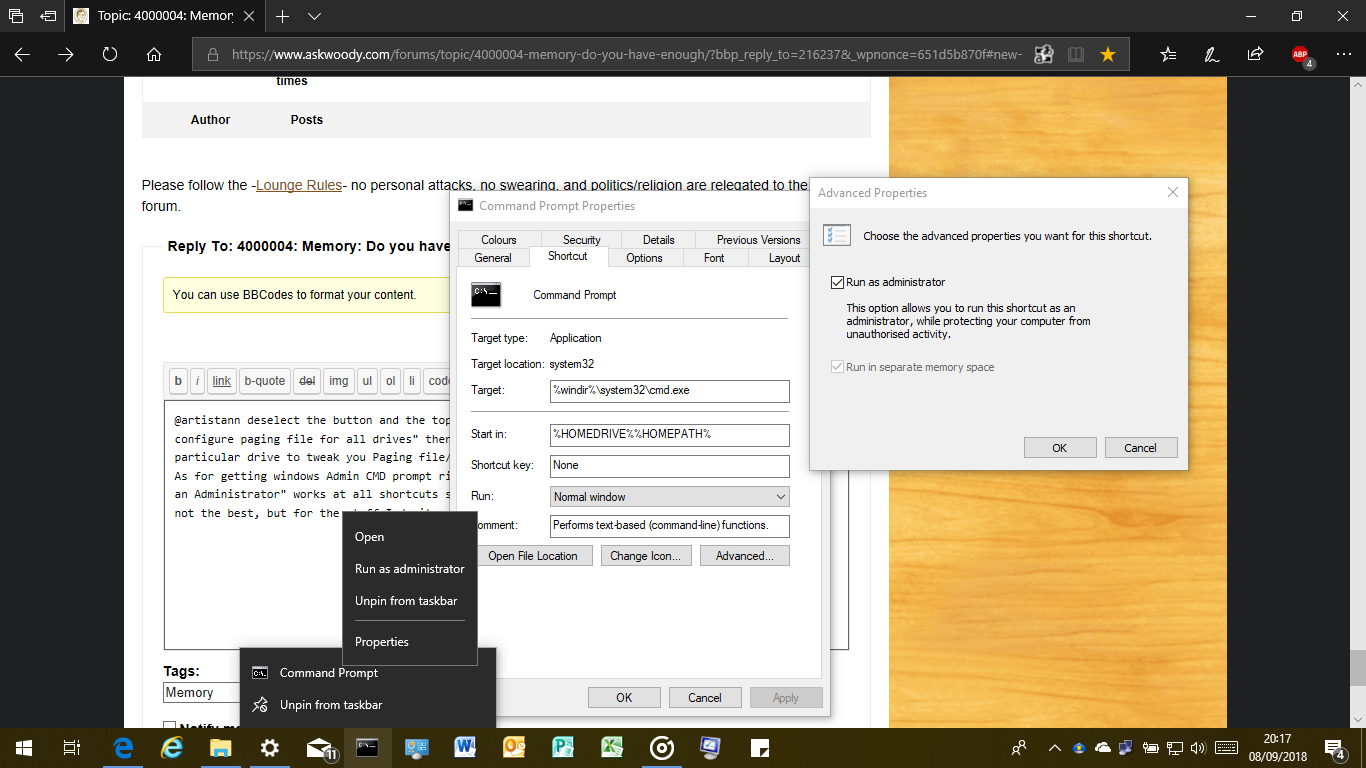Open Excel from the taskbar
The image size is (1366, 768).
coord(612,747)
